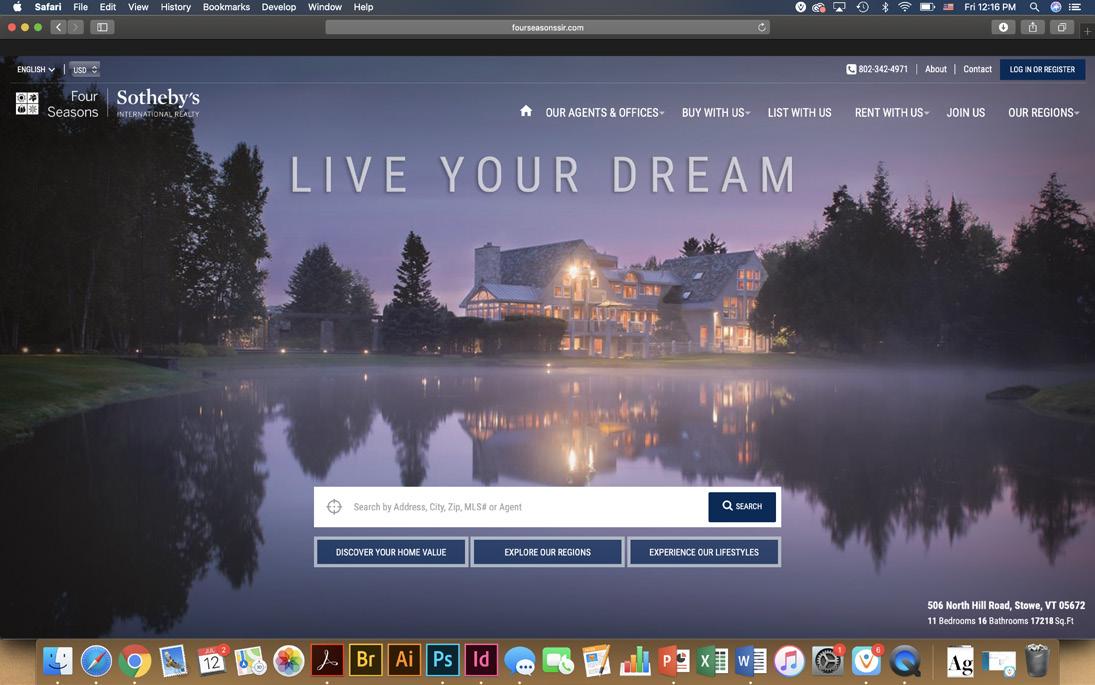Open Finder from the dock

click(x=57, y=661)
